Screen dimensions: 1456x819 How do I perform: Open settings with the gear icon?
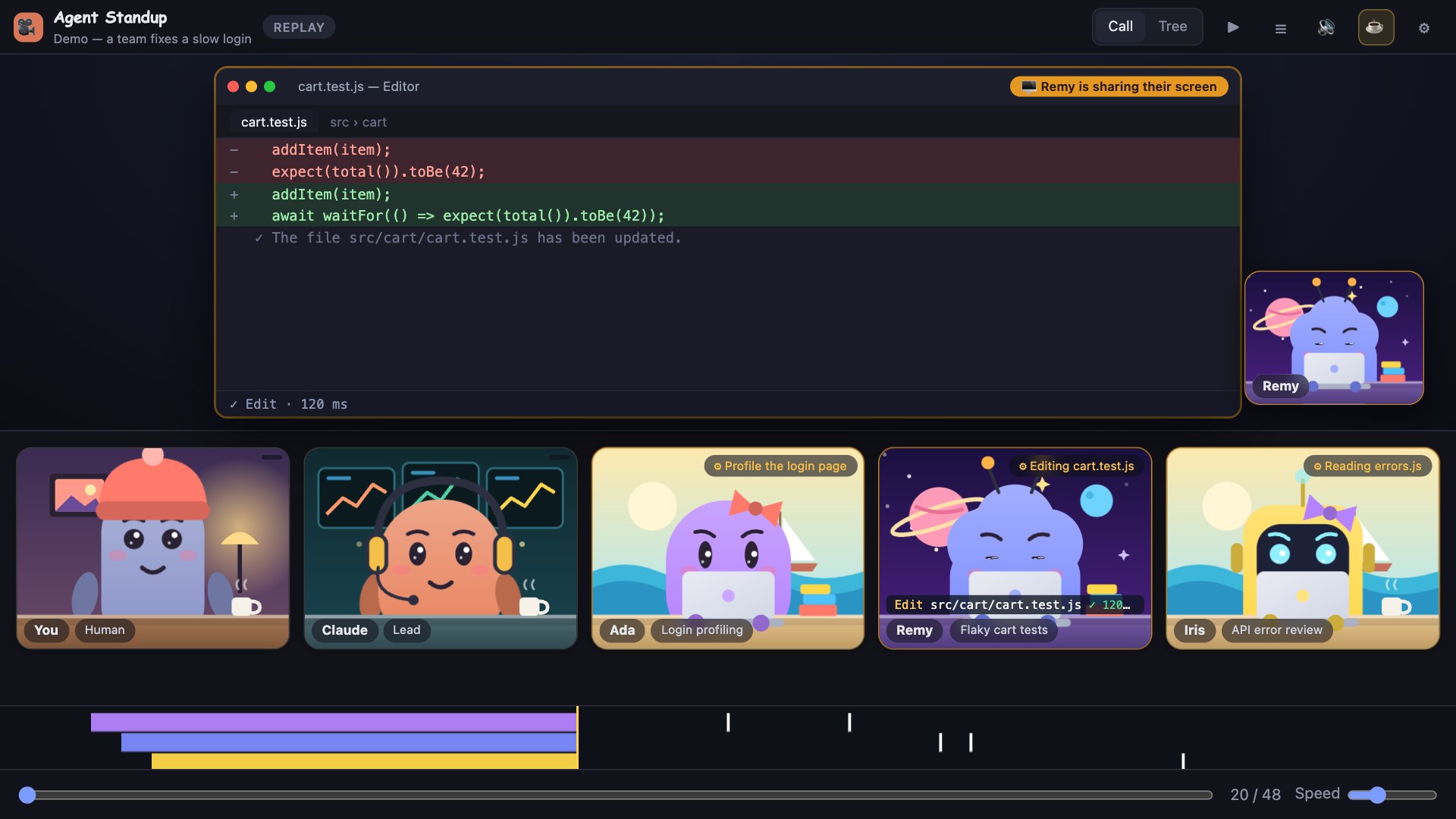tap(1423, 28)
